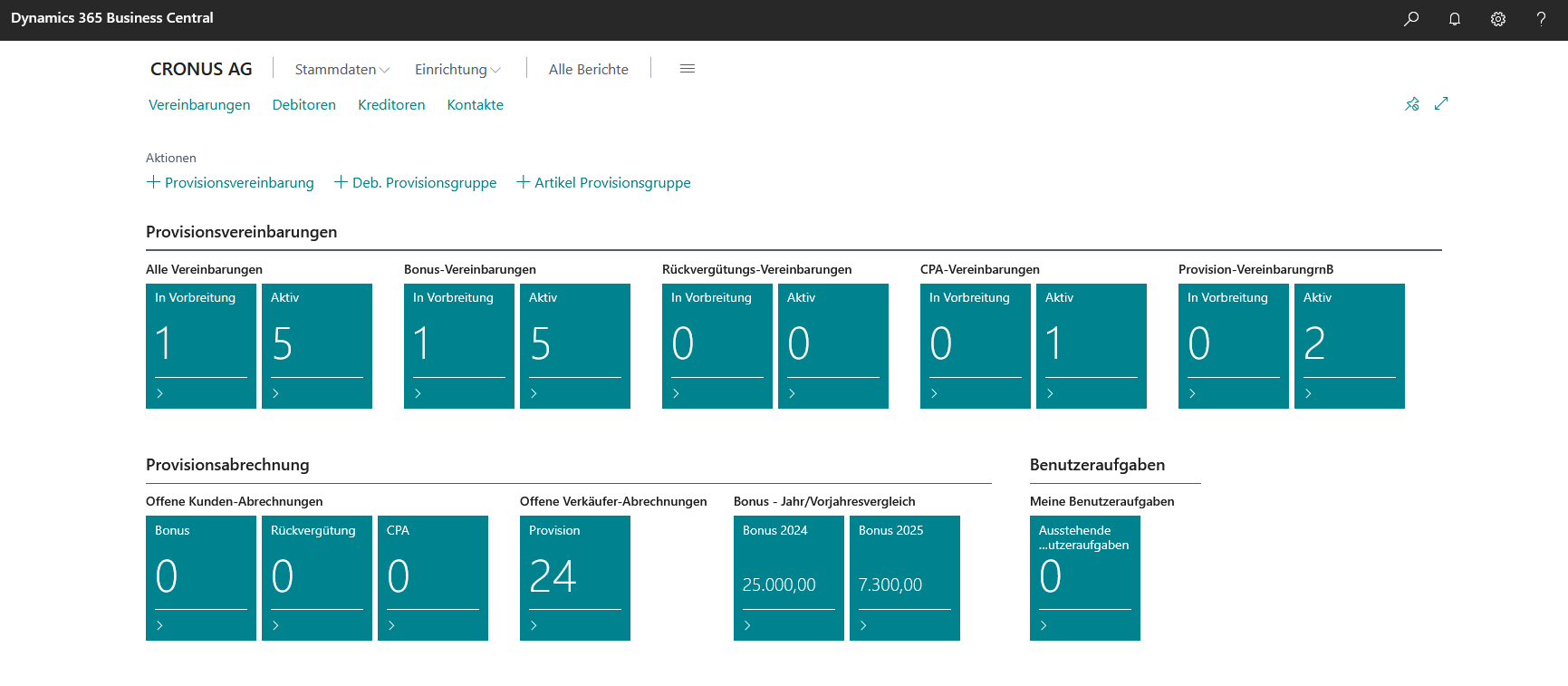Go to the Vereinbarungen navigation link

tap(199, 105)
